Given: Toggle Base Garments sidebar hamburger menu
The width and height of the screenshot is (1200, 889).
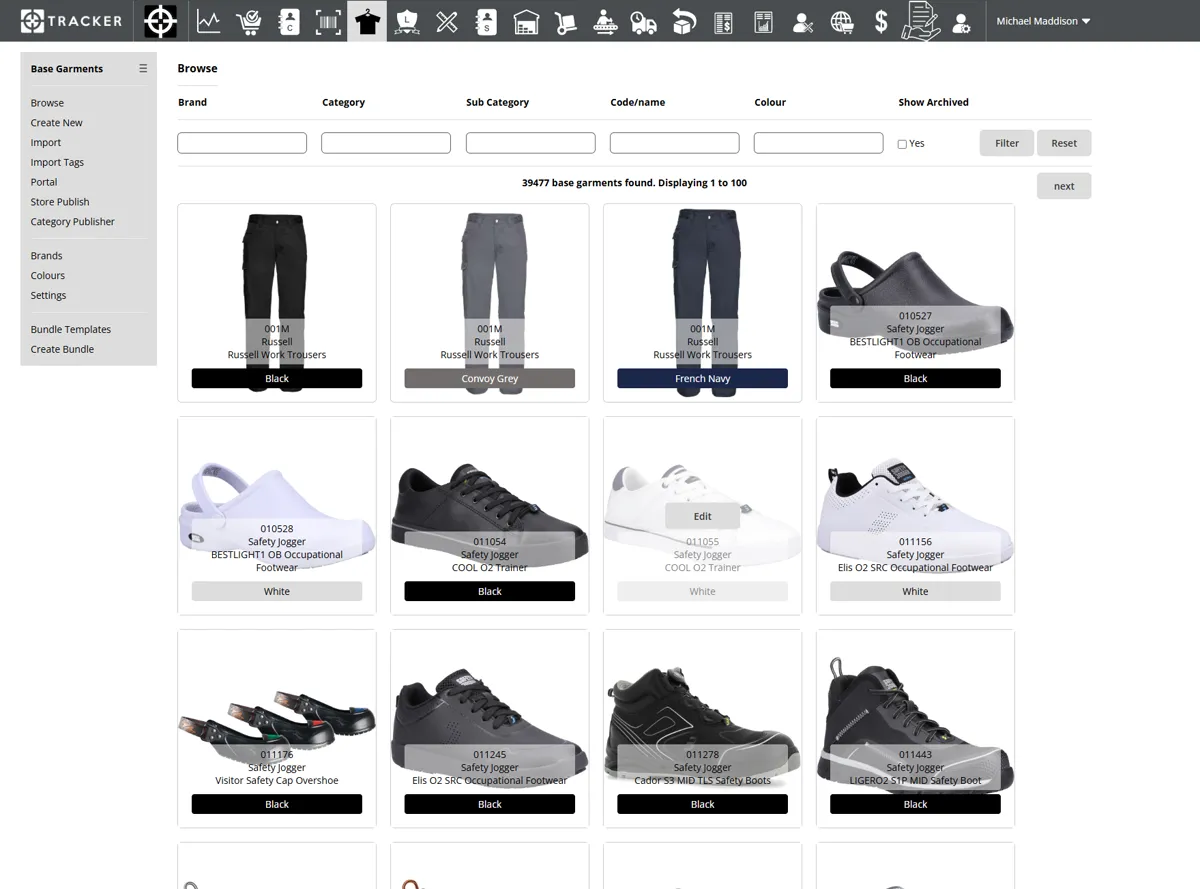Looking at the screenshot, I should click(143, 68).
